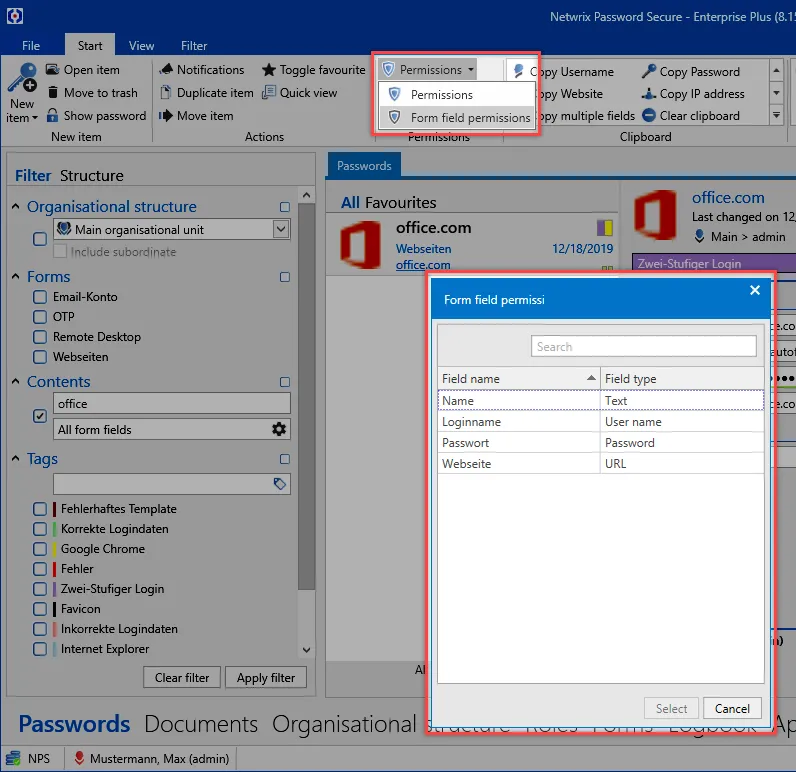Open the File menu
This screenshot has height=772, width=796.
point(30,46)
